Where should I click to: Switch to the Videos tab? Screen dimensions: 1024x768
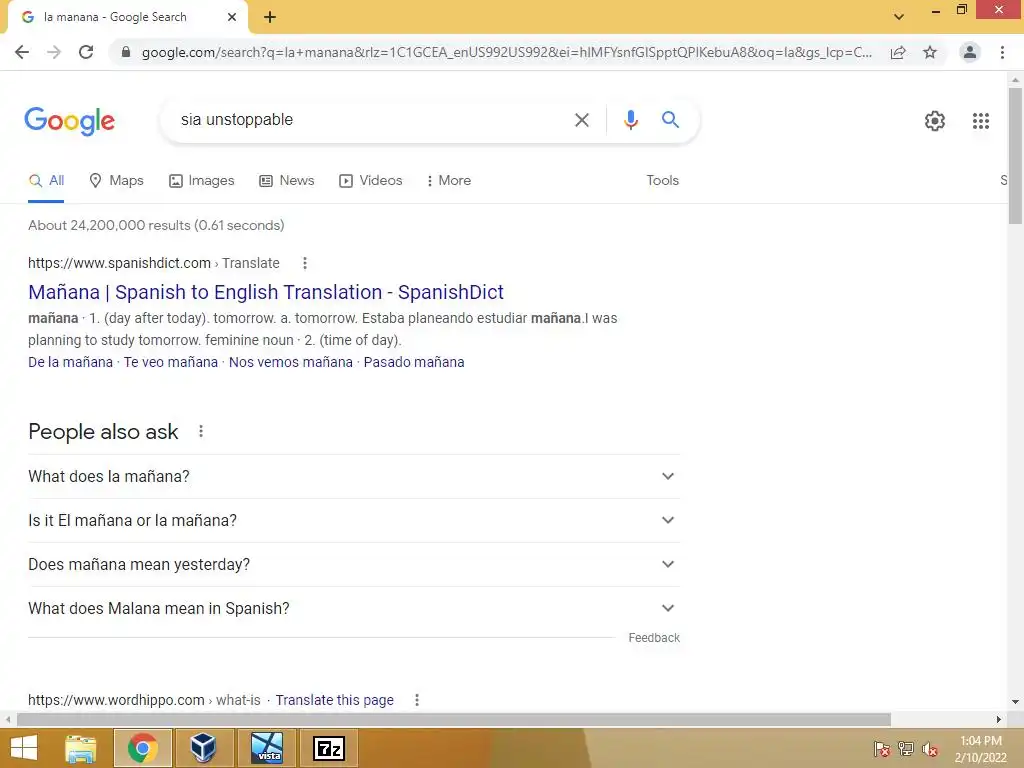[x=370, y=181]
